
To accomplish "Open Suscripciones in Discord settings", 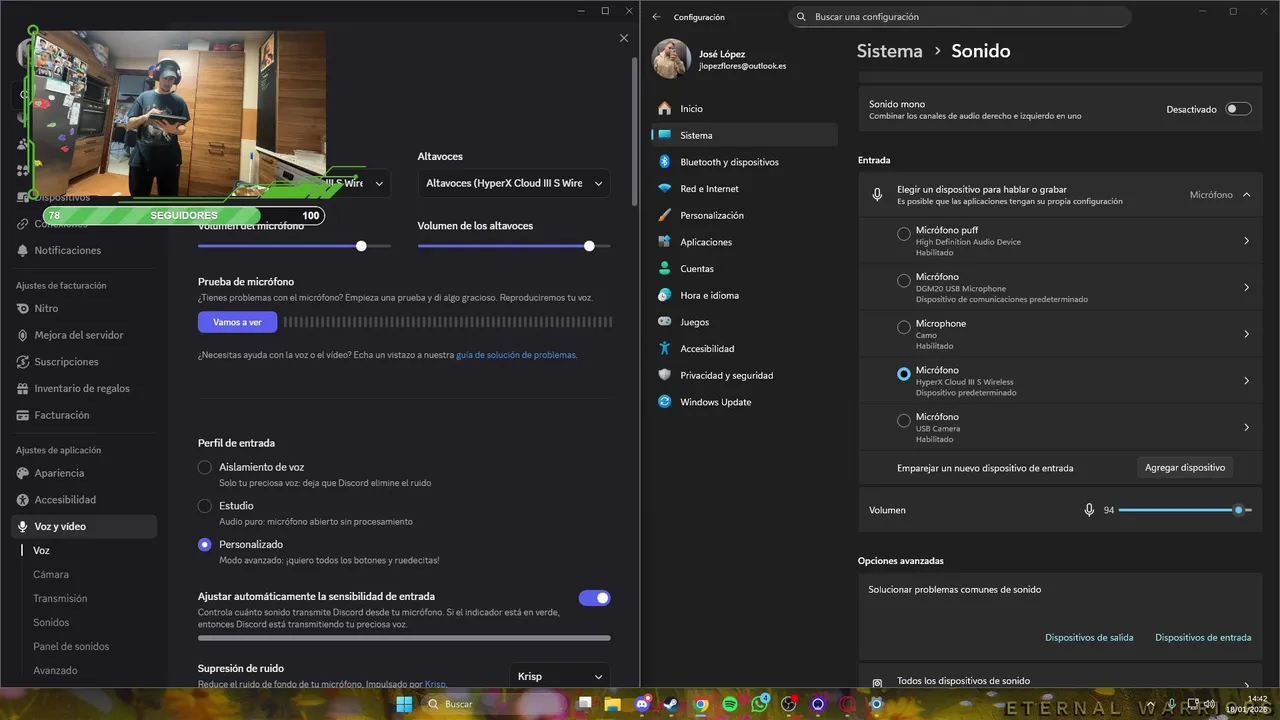I will click(x=66, y=361).
